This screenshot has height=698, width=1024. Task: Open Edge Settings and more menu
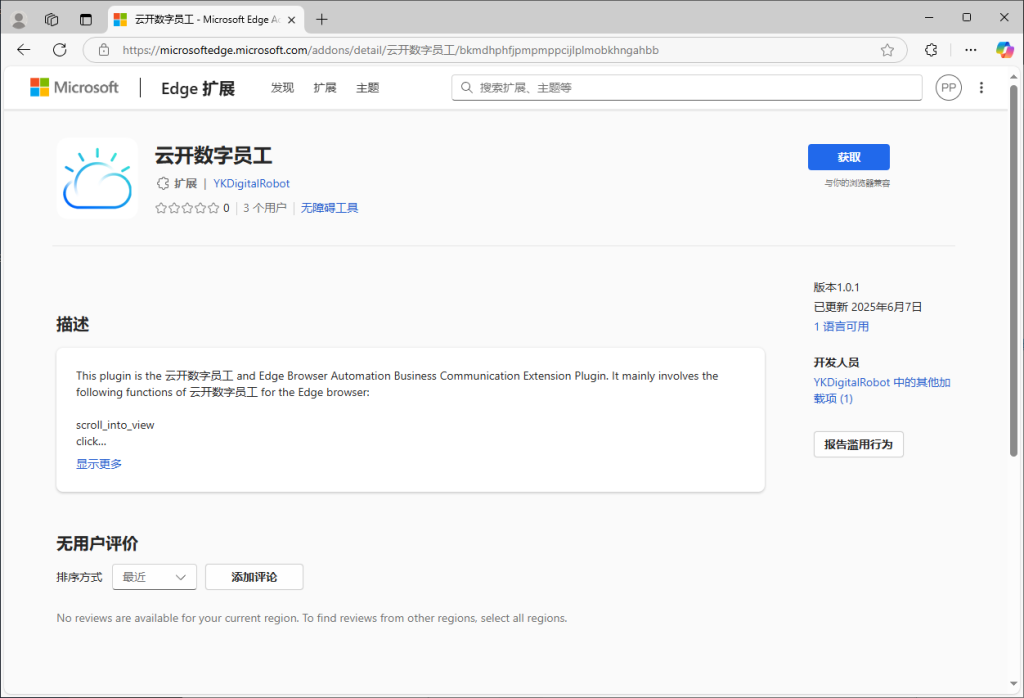point(970,50)
